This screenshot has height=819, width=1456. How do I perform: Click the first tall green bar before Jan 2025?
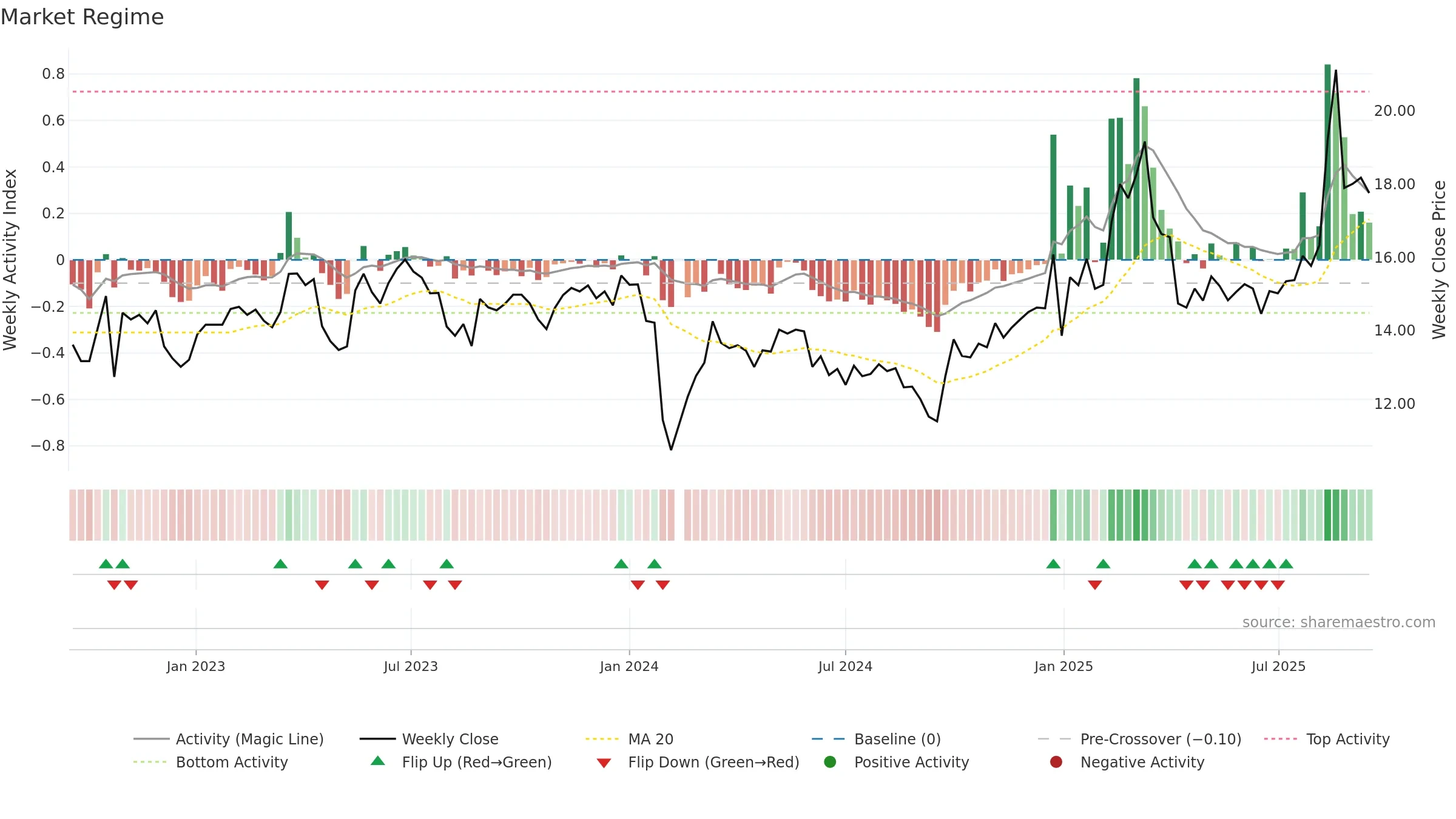pos(1053,197)
